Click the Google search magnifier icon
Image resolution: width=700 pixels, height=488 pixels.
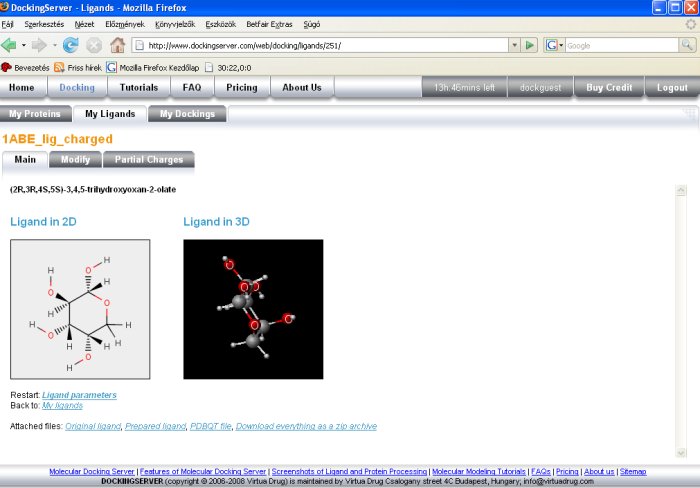tap(687, 45)
